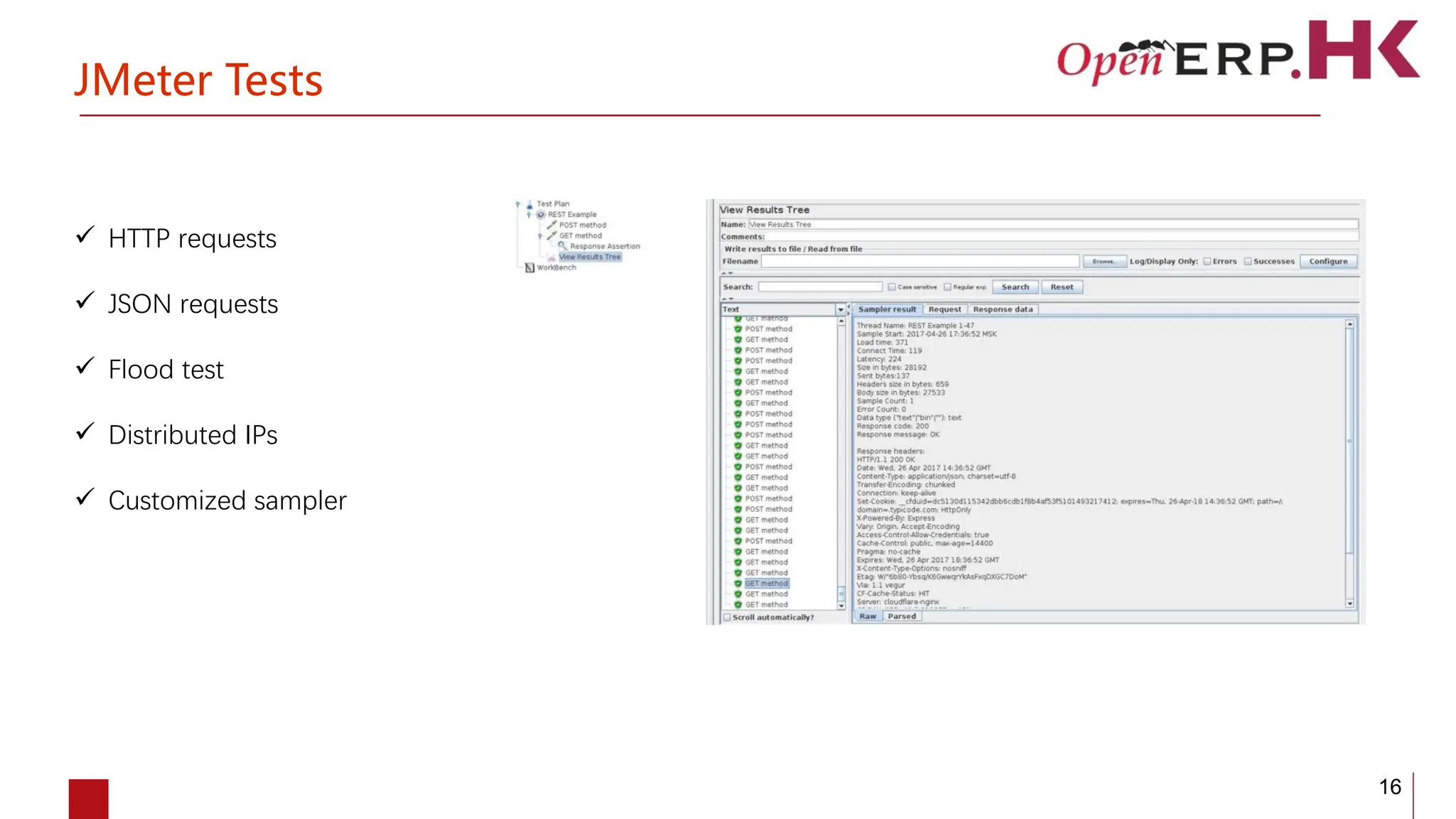Screen dimensions: 1456x819
Task: Click the 'Distributed IPs' bullet text
Action: 193,435
